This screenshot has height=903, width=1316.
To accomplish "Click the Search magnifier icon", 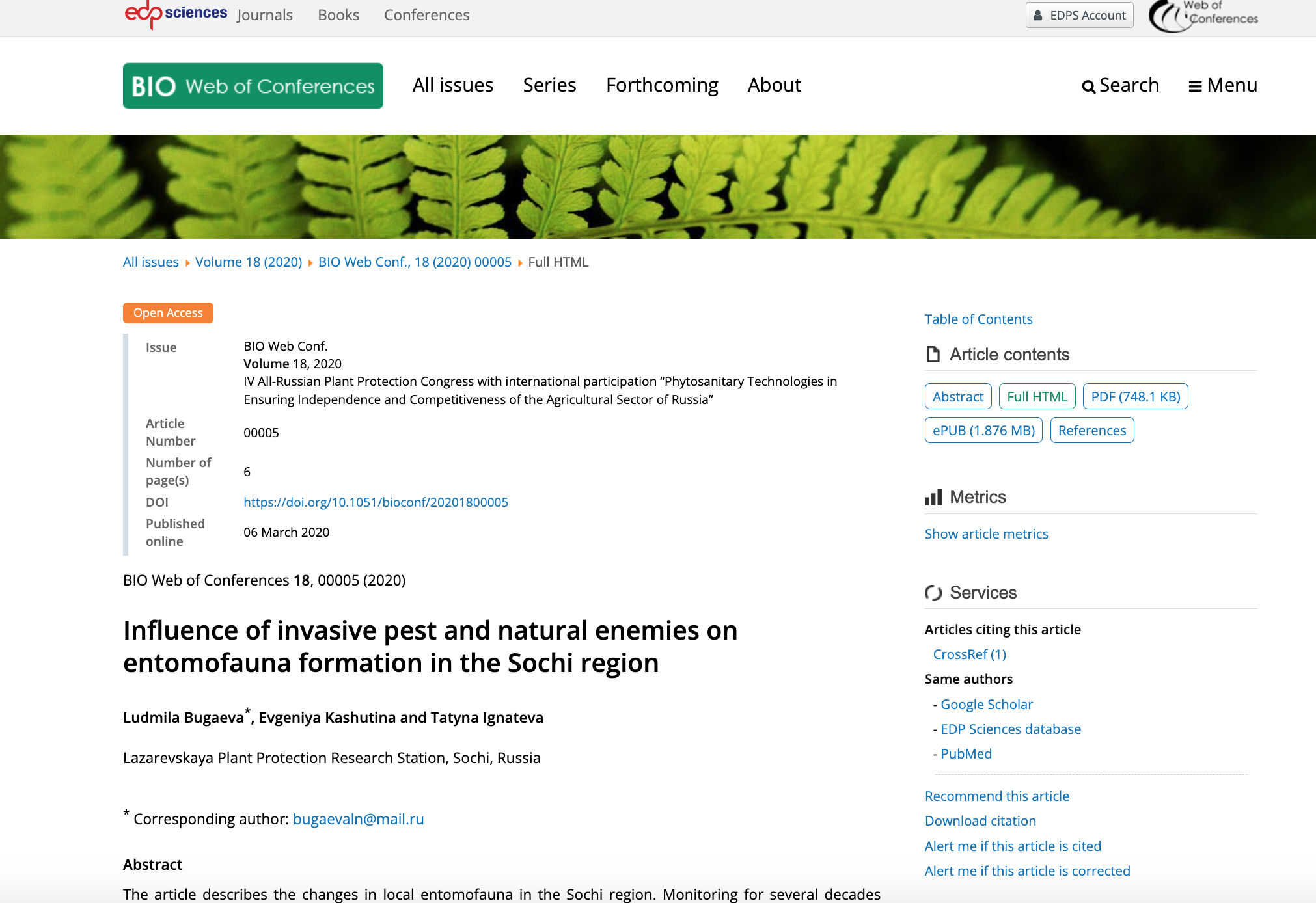I will pos(1088,87).
